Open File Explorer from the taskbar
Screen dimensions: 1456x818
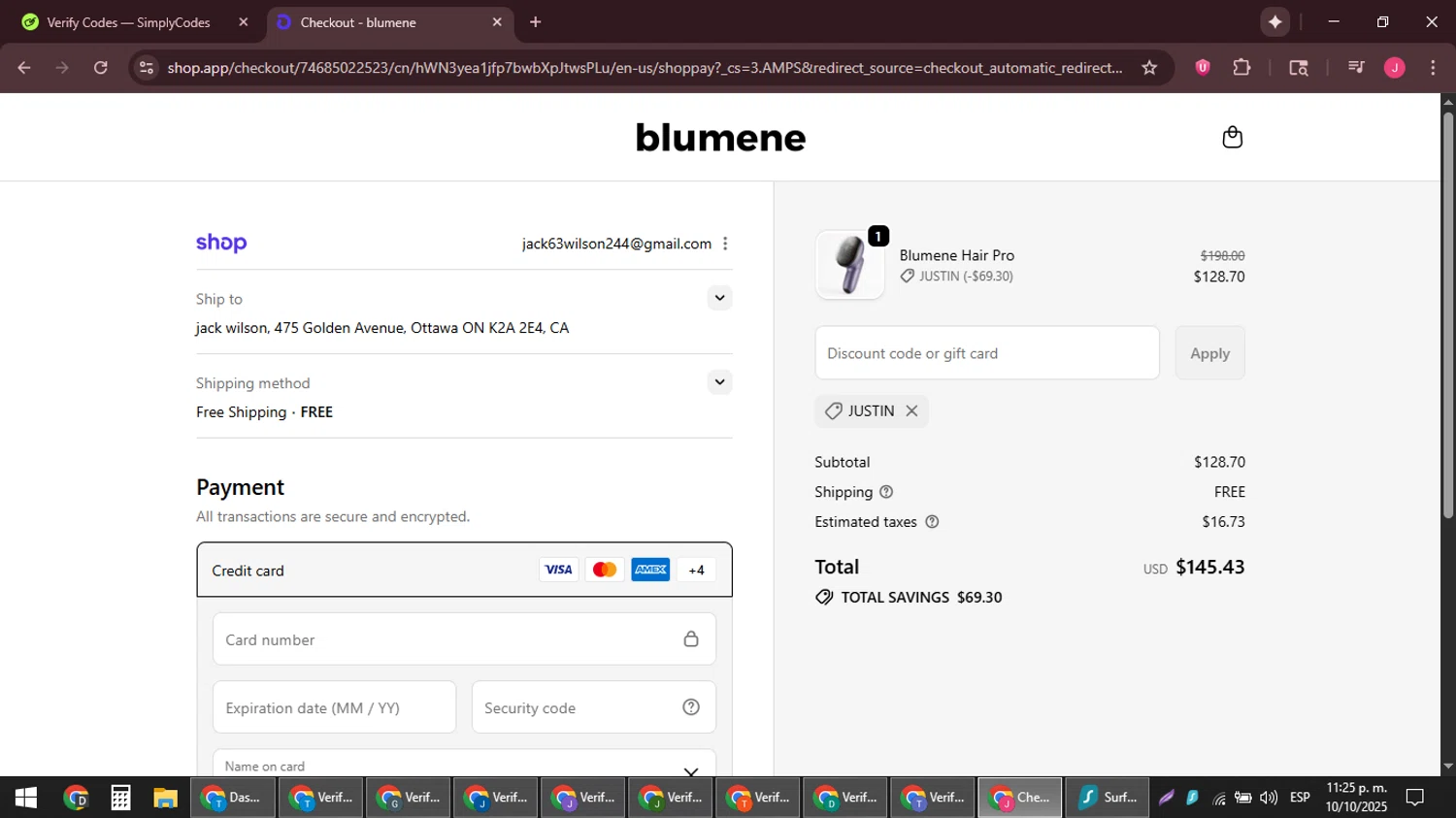click(x=165, y=798)
